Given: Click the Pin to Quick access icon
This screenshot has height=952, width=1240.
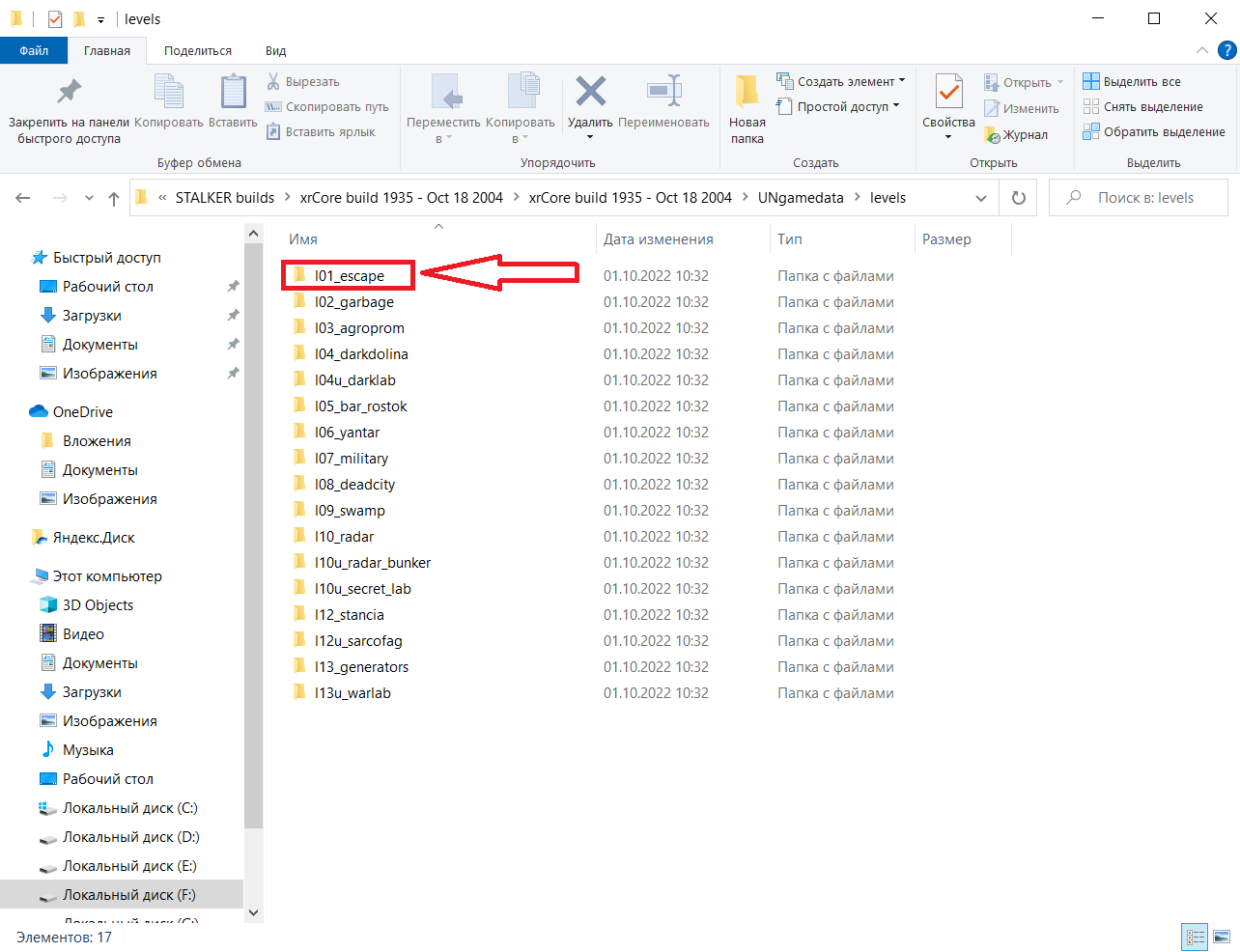Looking at the screenshot, I should pos(69,92).
